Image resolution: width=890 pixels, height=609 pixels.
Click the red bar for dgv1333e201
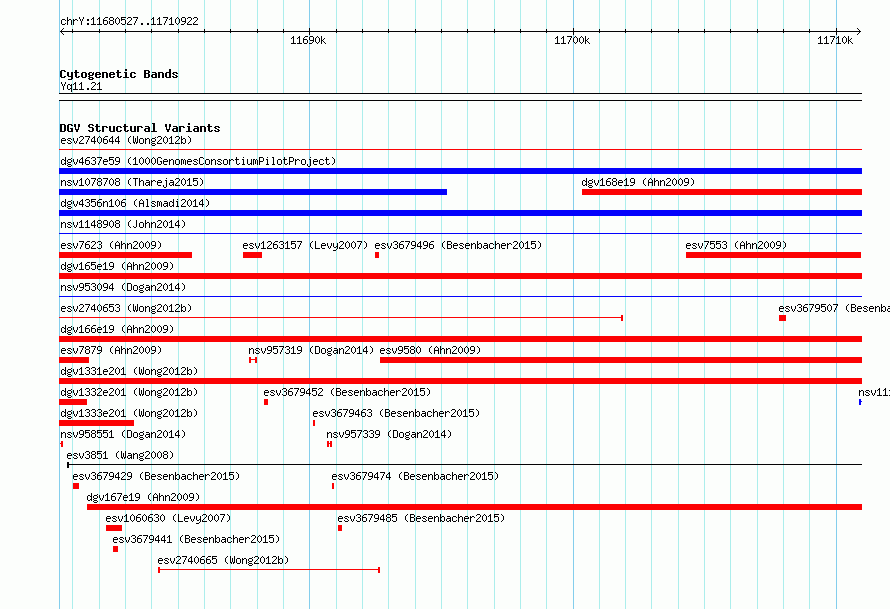[96, 423]
